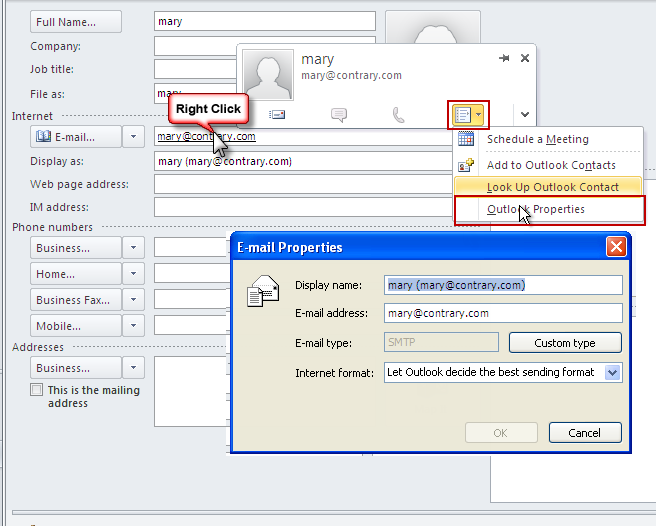Choose Outlook Properties from the menu
Screen dimensions: 656x526
click(536, 209)
